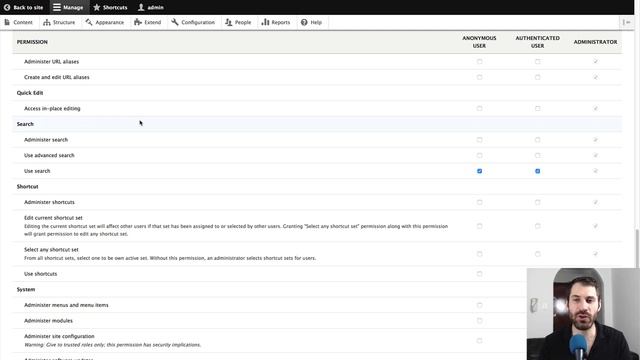This screenshot has height=360, width=640.
Task: Check Administer URL aliases for Authenticated user
Action: (x=538, y=62)
